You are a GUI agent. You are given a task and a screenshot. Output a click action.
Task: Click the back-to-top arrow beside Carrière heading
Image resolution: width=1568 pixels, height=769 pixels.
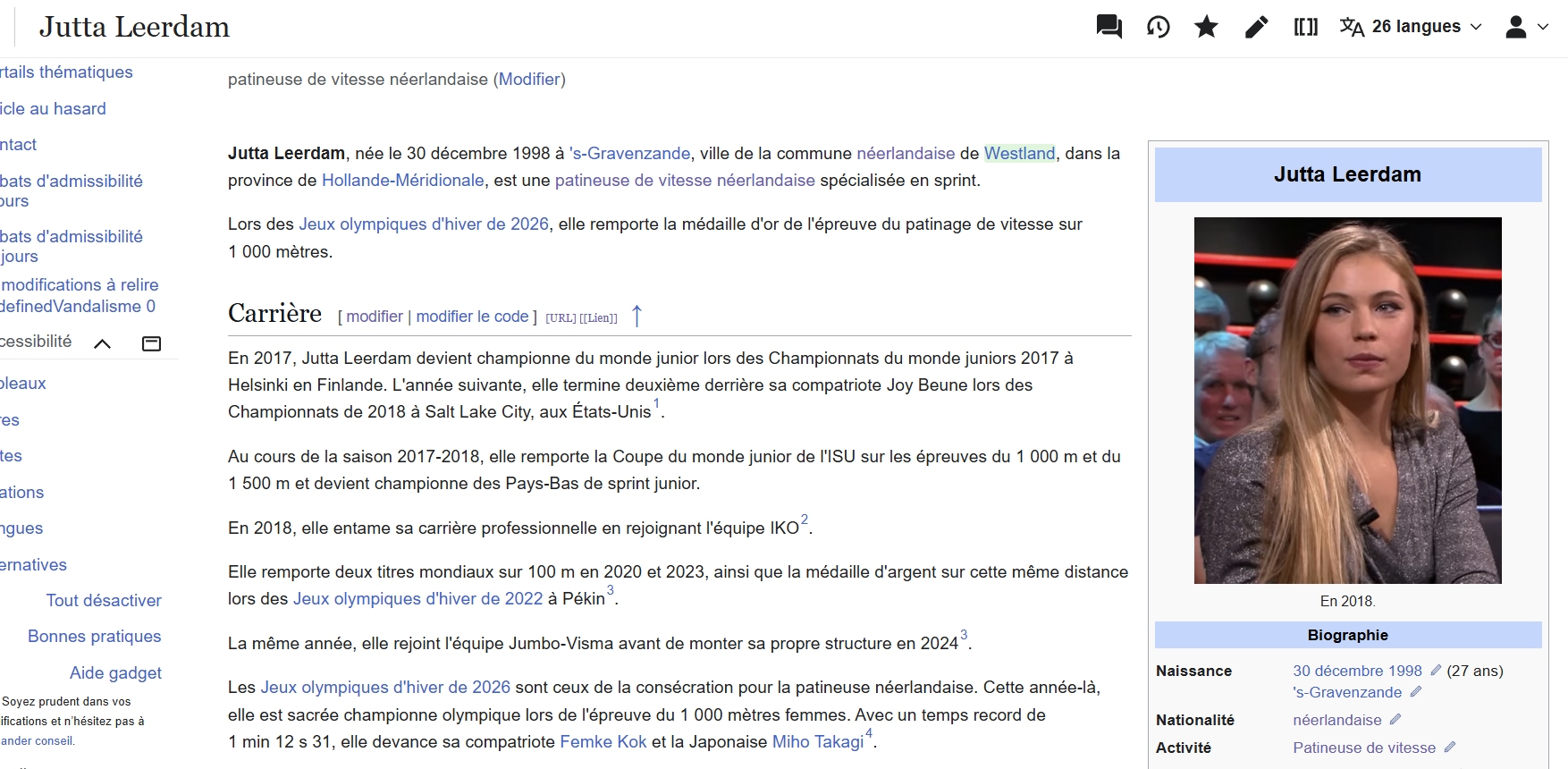tap(636, 316)
